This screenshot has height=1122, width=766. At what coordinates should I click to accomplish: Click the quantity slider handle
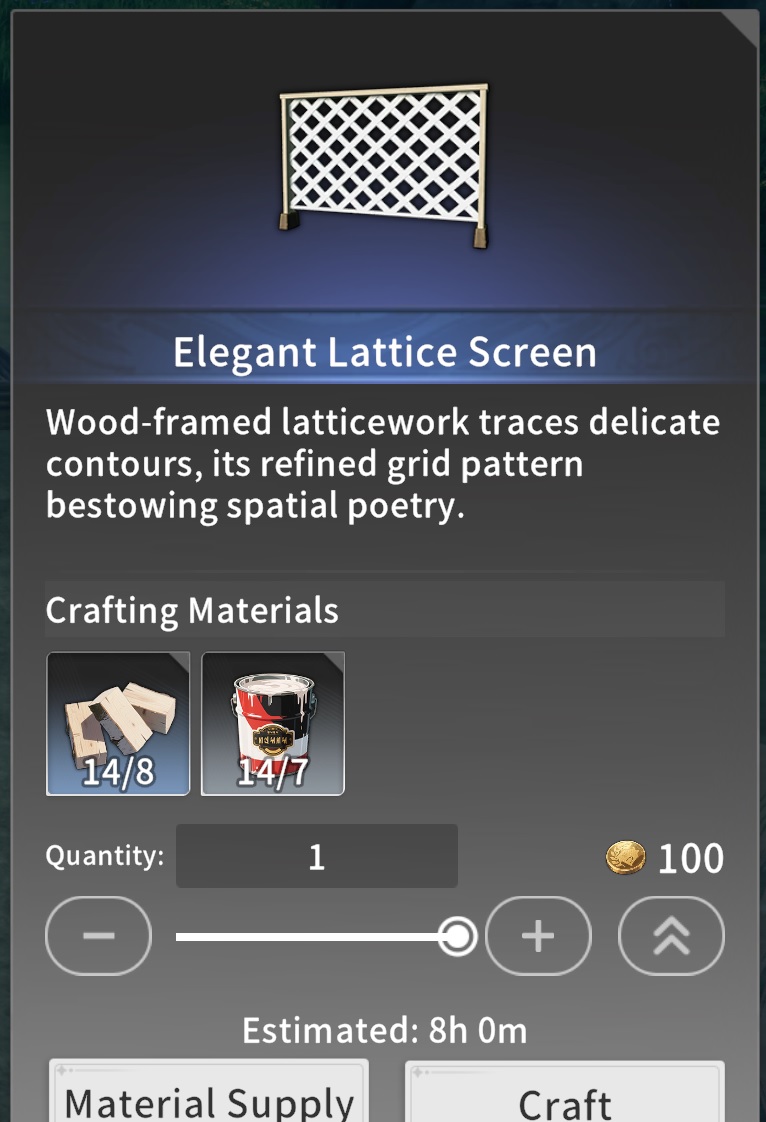(x=457, y=936)
